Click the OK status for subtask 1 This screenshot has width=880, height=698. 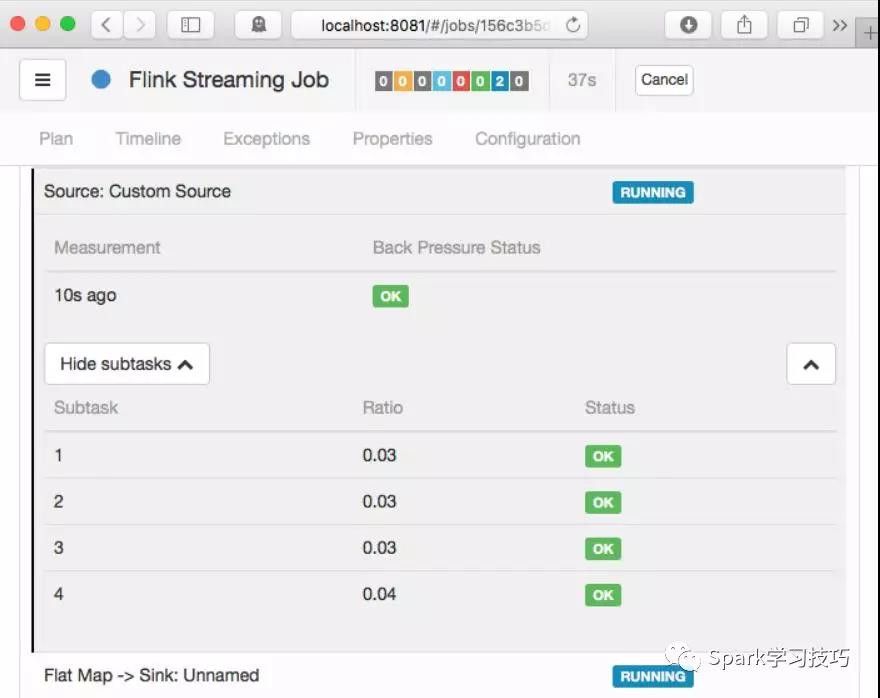tap(603, 456)
